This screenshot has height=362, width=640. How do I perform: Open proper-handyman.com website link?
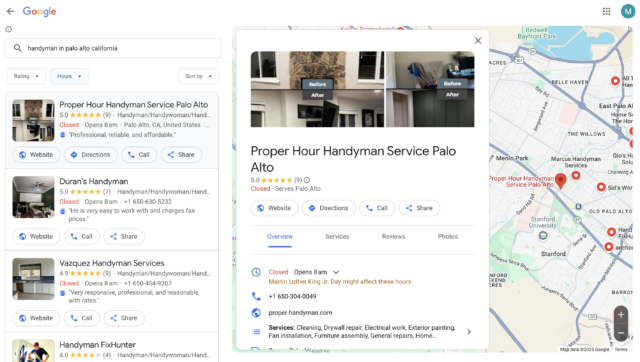click(x=300, y=313)
